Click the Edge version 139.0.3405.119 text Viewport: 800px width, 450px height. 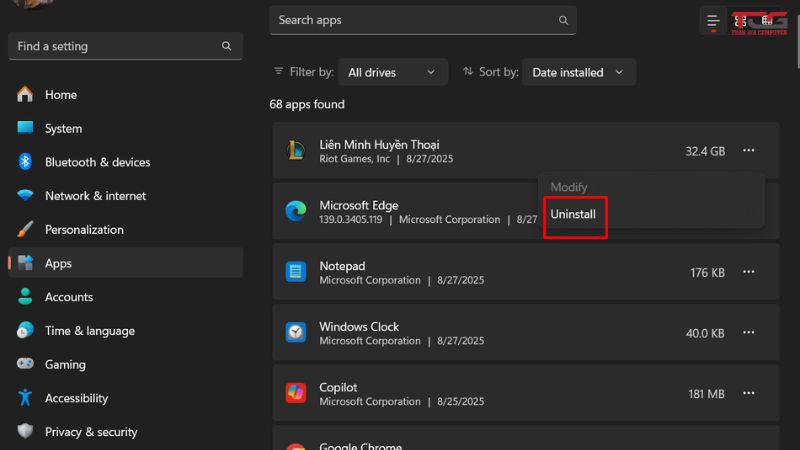pyautogui.click(x=351, y=219)
